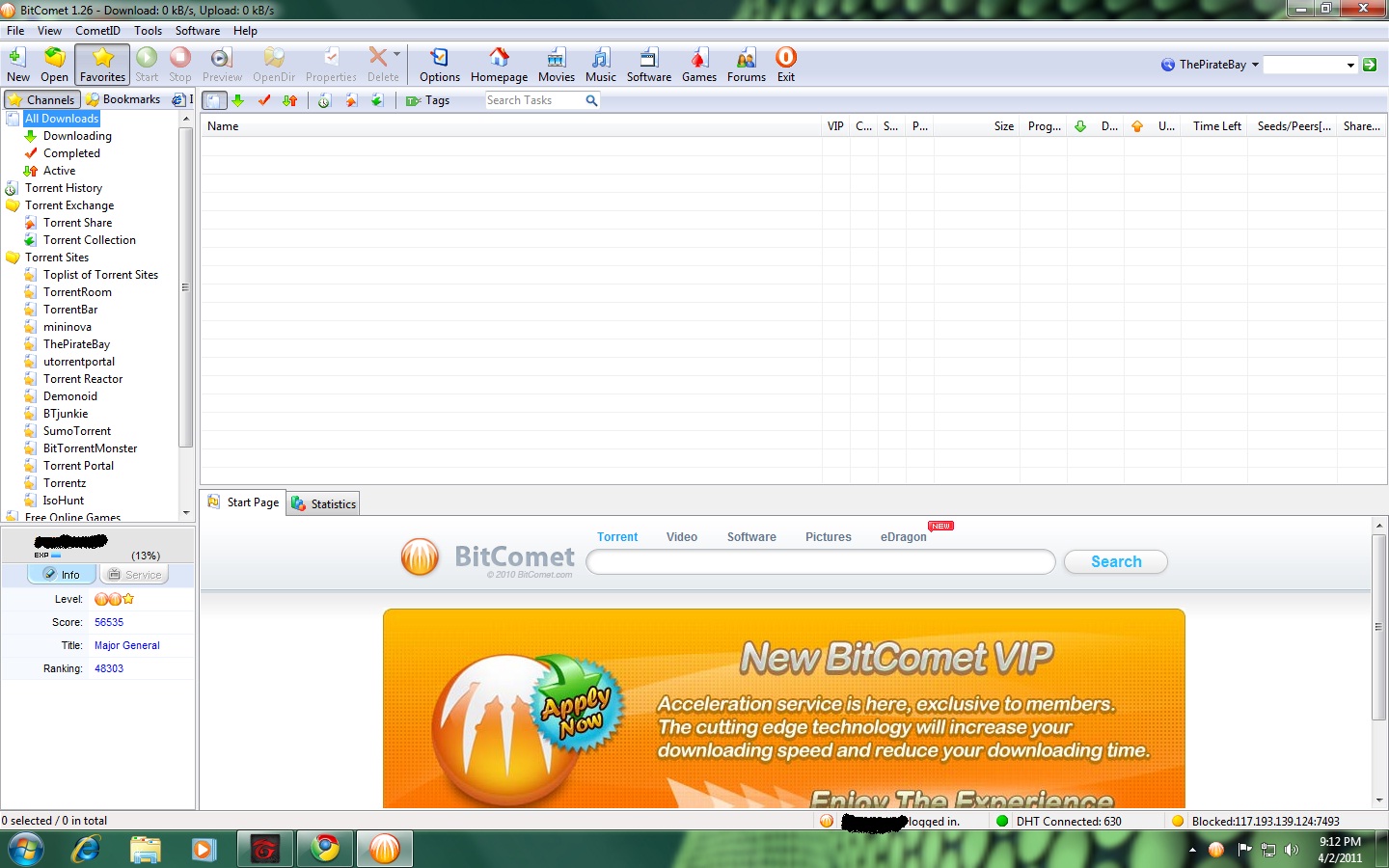Click the Search button on Start Page
This screenshot has height=868, width=1389.
[x=1115, y=561]
